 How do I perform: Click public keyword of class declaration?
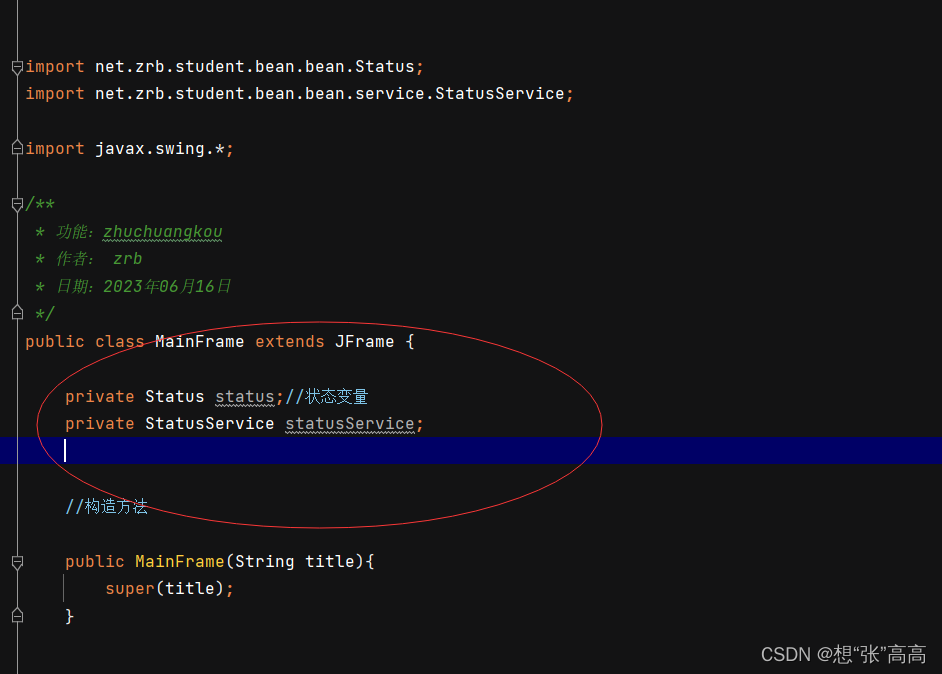55,342
